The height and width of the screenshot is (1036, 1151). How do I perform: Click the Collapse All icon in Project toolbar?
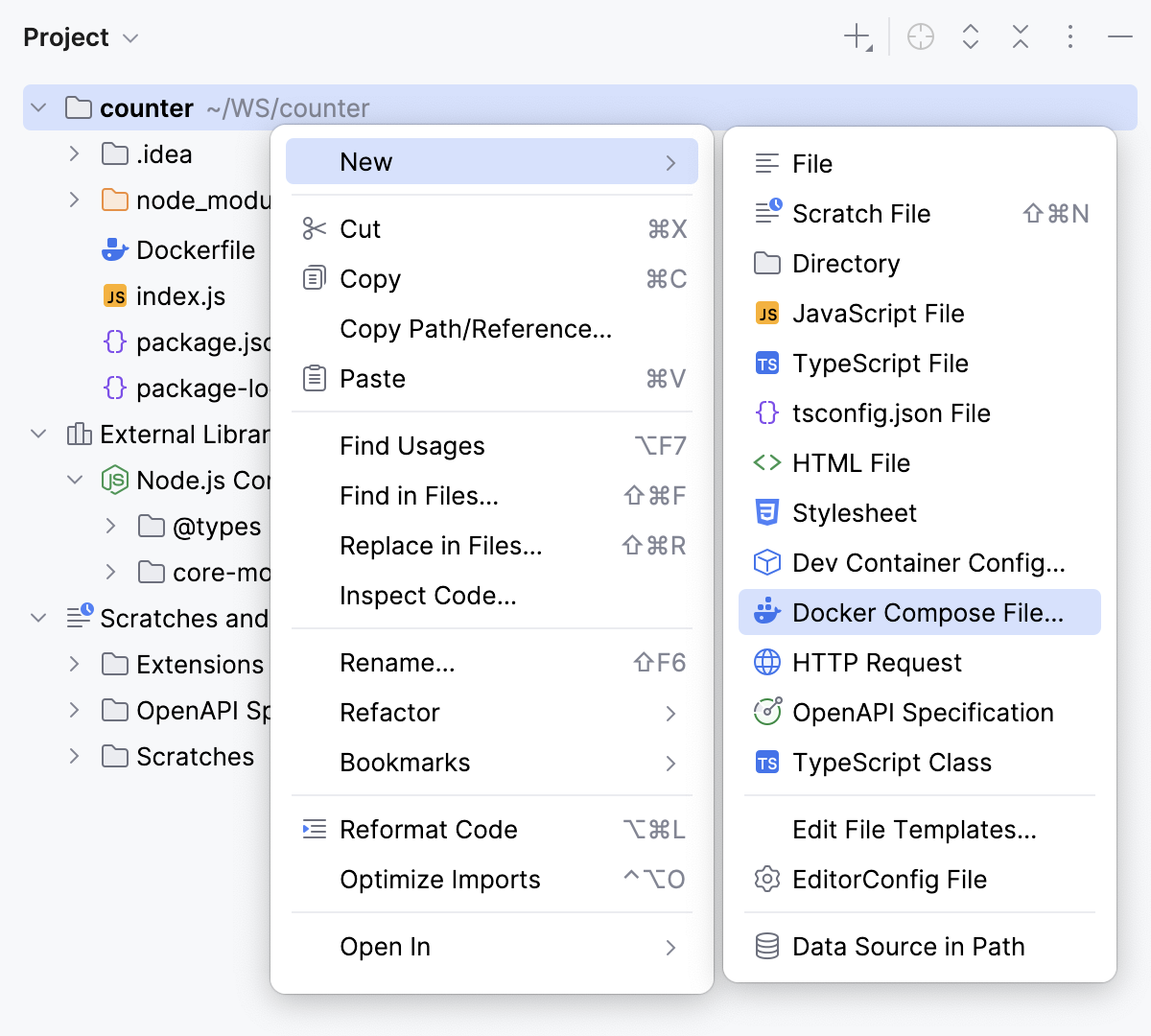(1021, 37)
